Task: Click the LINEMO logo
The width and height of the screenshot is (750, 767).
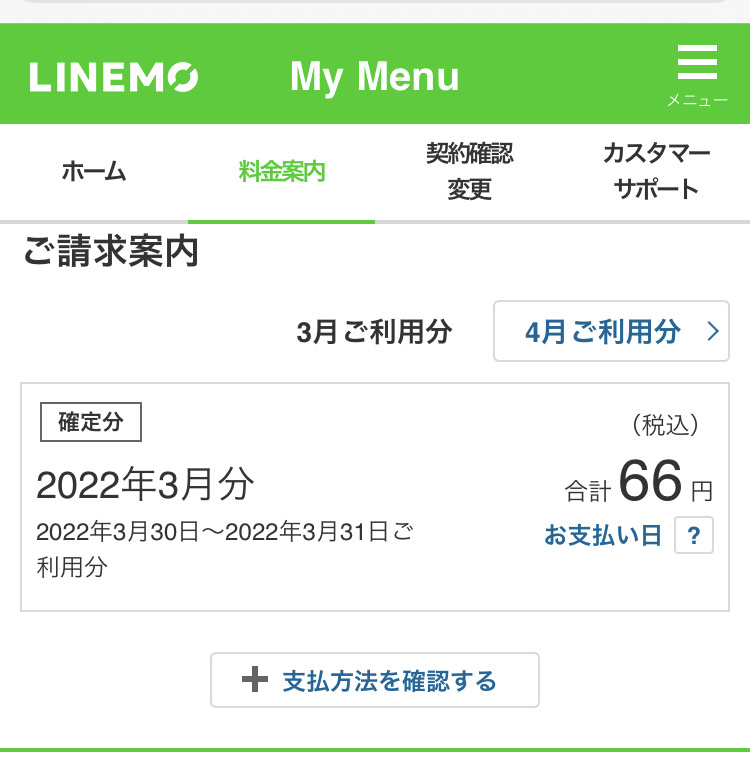Action: pyautogui.click(x=114, y=77)
